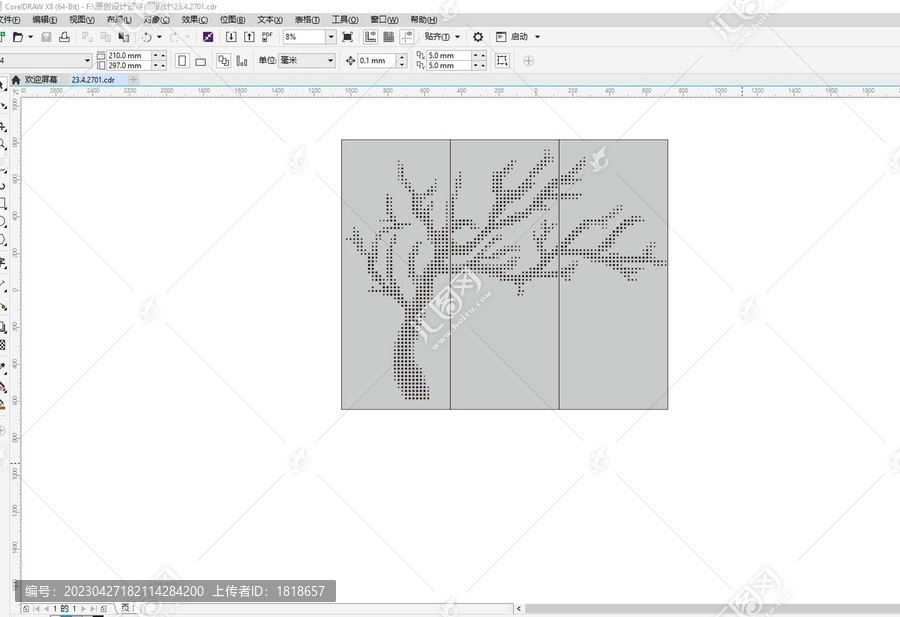
Task: Expand the page size preset dropdown
Action: coord(87,60)
